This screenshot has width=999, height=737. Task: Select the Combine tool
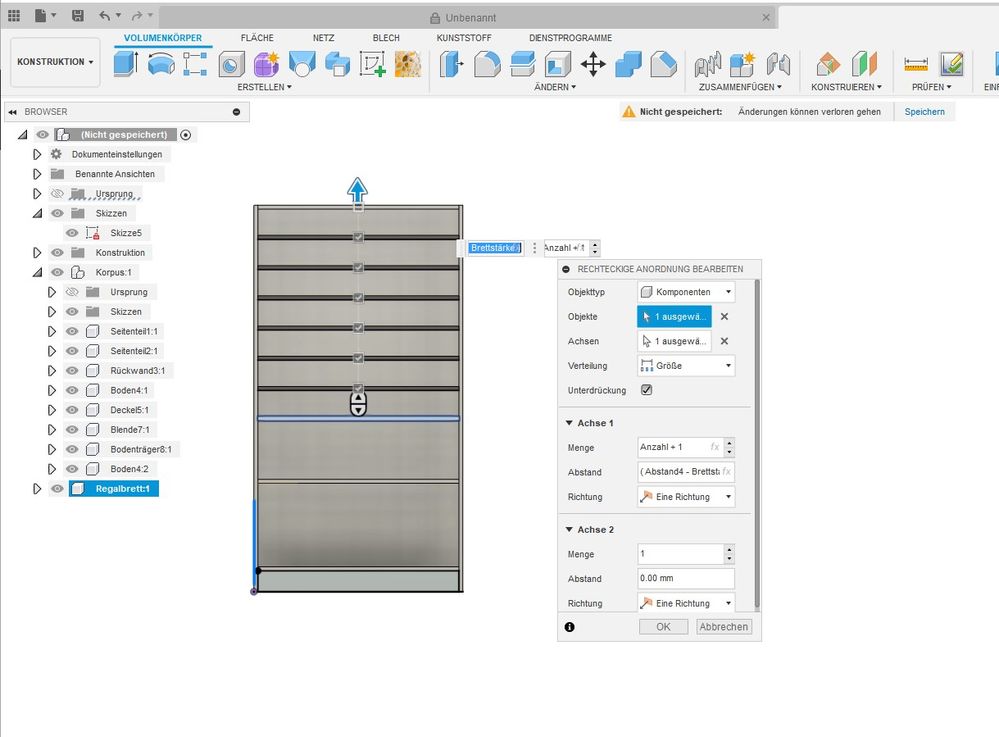[628, 64]
